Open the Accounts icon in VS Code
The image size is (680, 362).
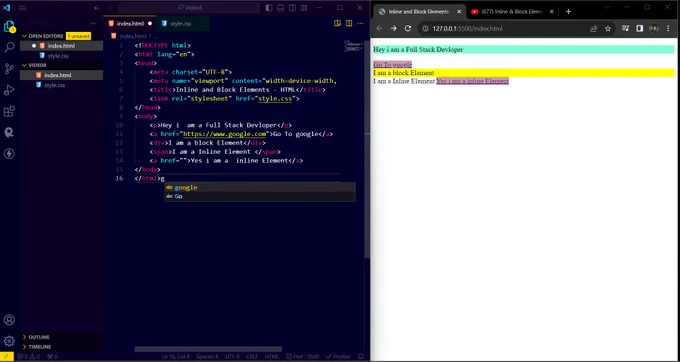click(x=9, y=320)
